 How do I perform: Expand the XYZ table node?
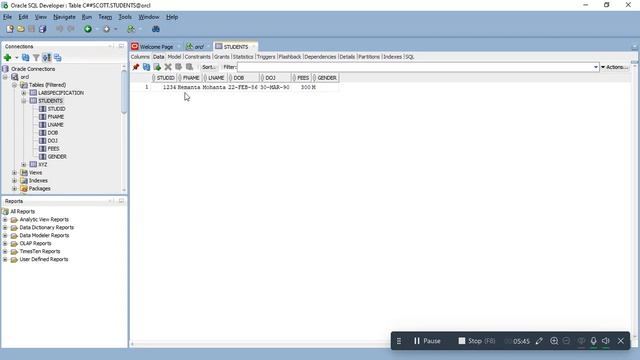coord(24,164)
